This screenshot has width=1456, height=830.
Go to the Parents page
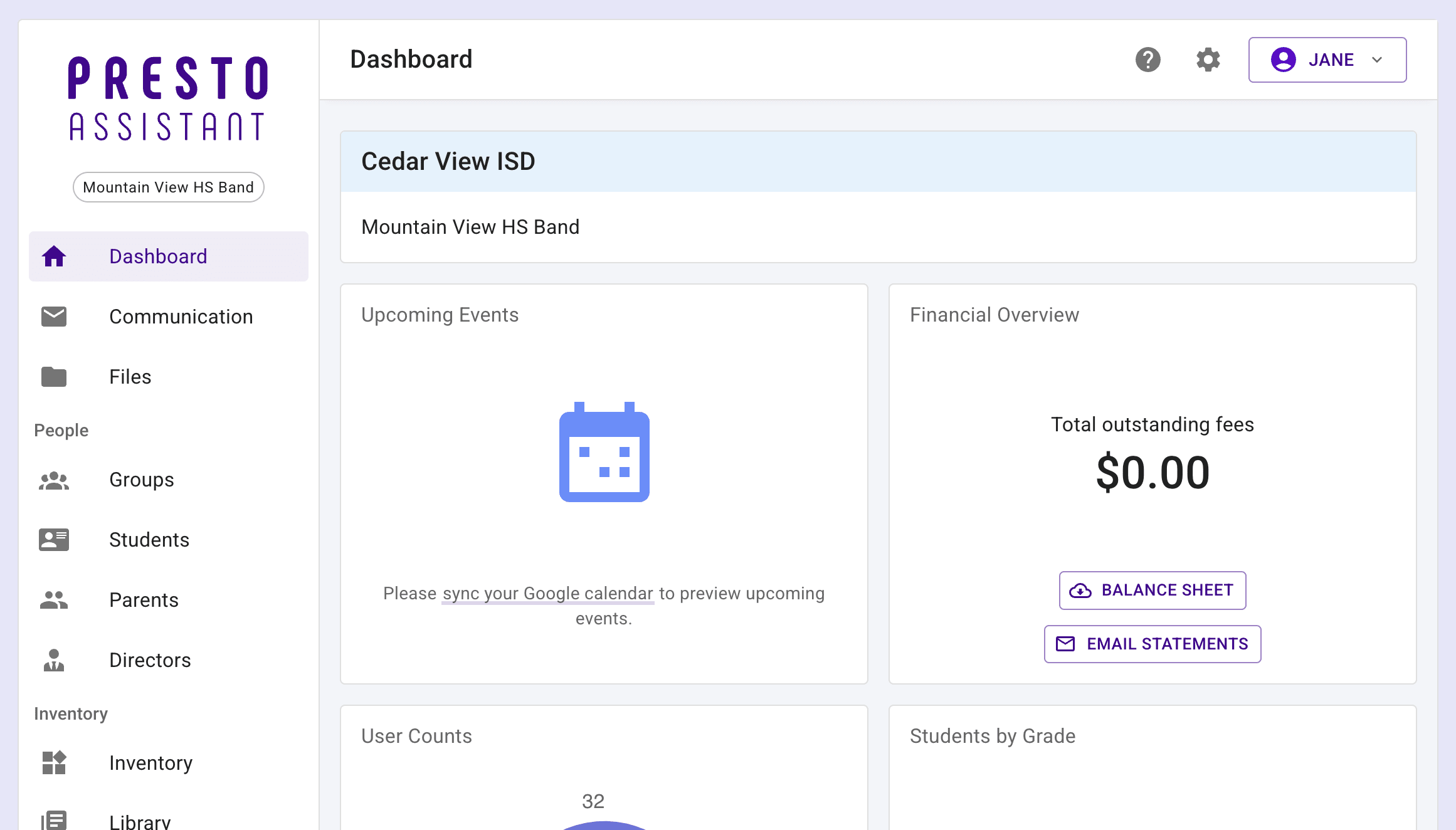click(x=144, y=600)
